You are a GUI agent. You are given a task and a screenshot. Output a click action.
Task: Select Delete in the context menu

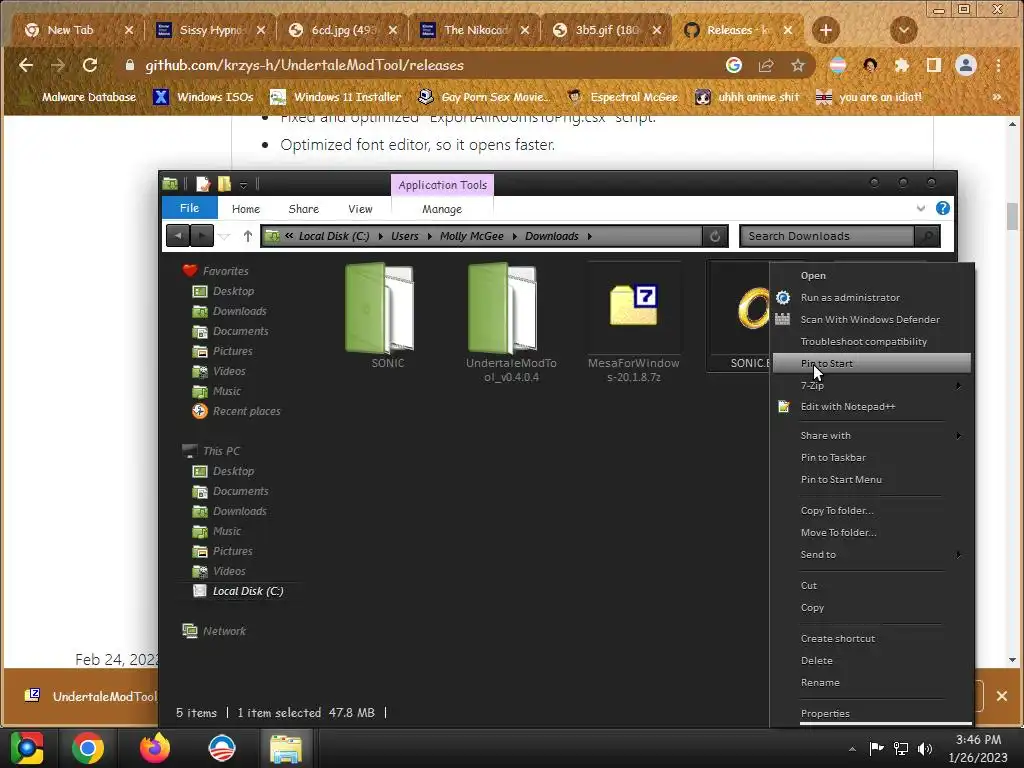[x=871, y=661]
